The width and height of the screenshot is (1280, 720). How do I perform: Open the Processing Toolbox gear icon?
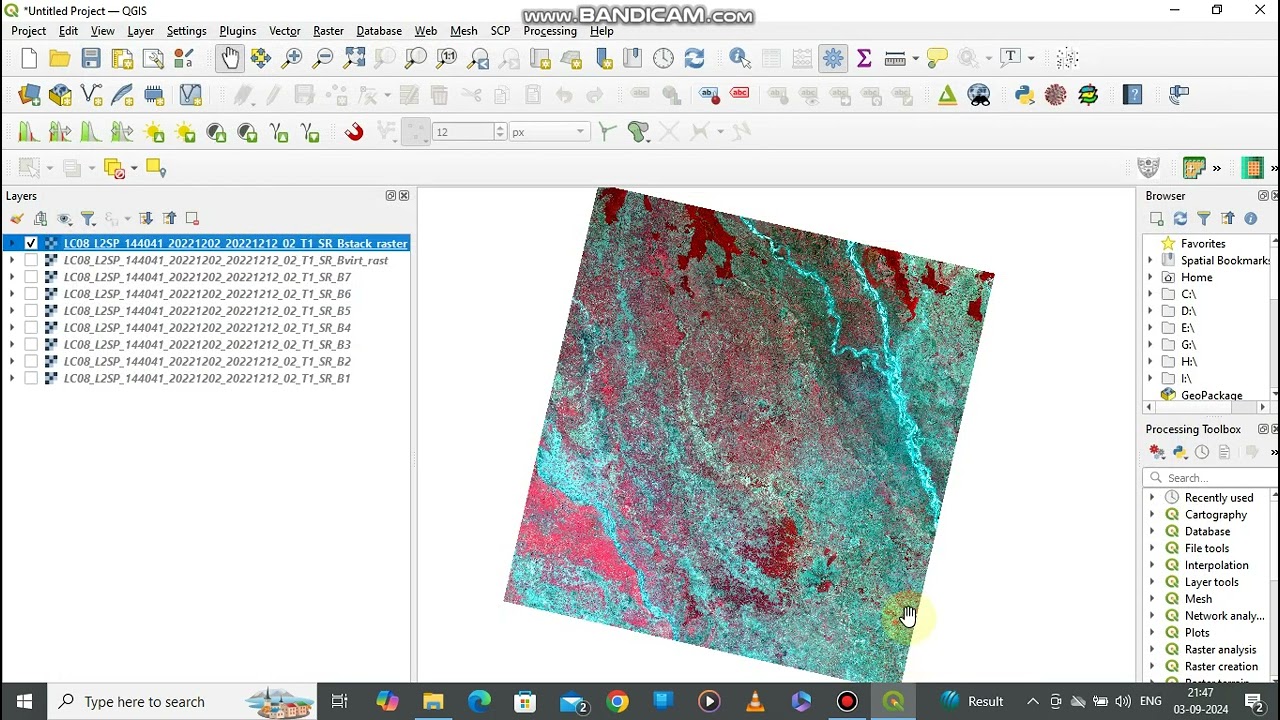(833, 58)
